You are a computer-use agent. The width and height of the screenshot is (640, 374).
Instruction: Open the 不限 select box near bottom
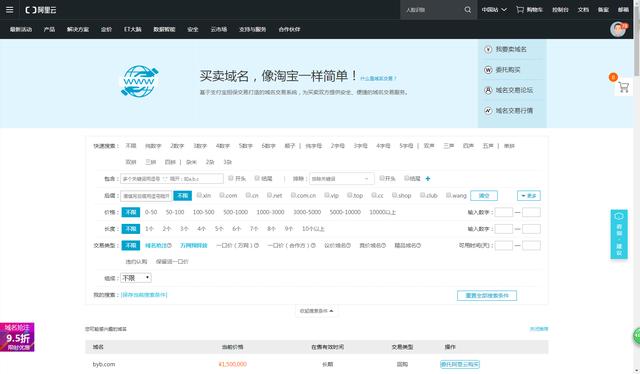136,278
